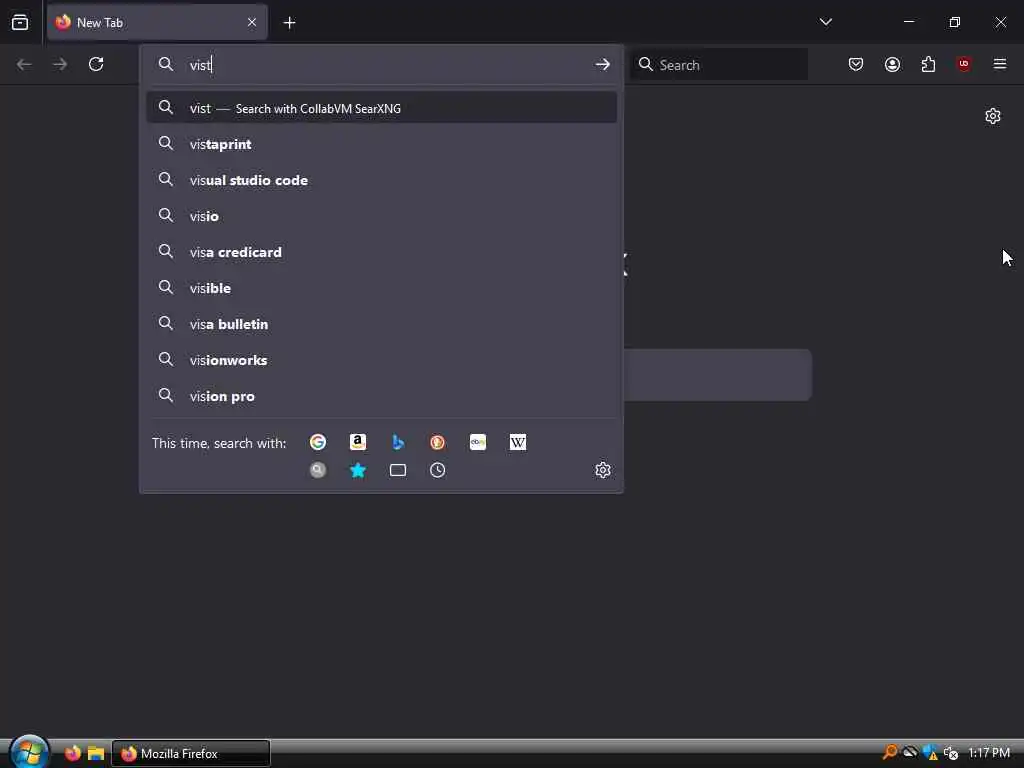This screenshot has height=768, width=1024.
Task: Search History using the clock icon
Action: pos(438,470)
